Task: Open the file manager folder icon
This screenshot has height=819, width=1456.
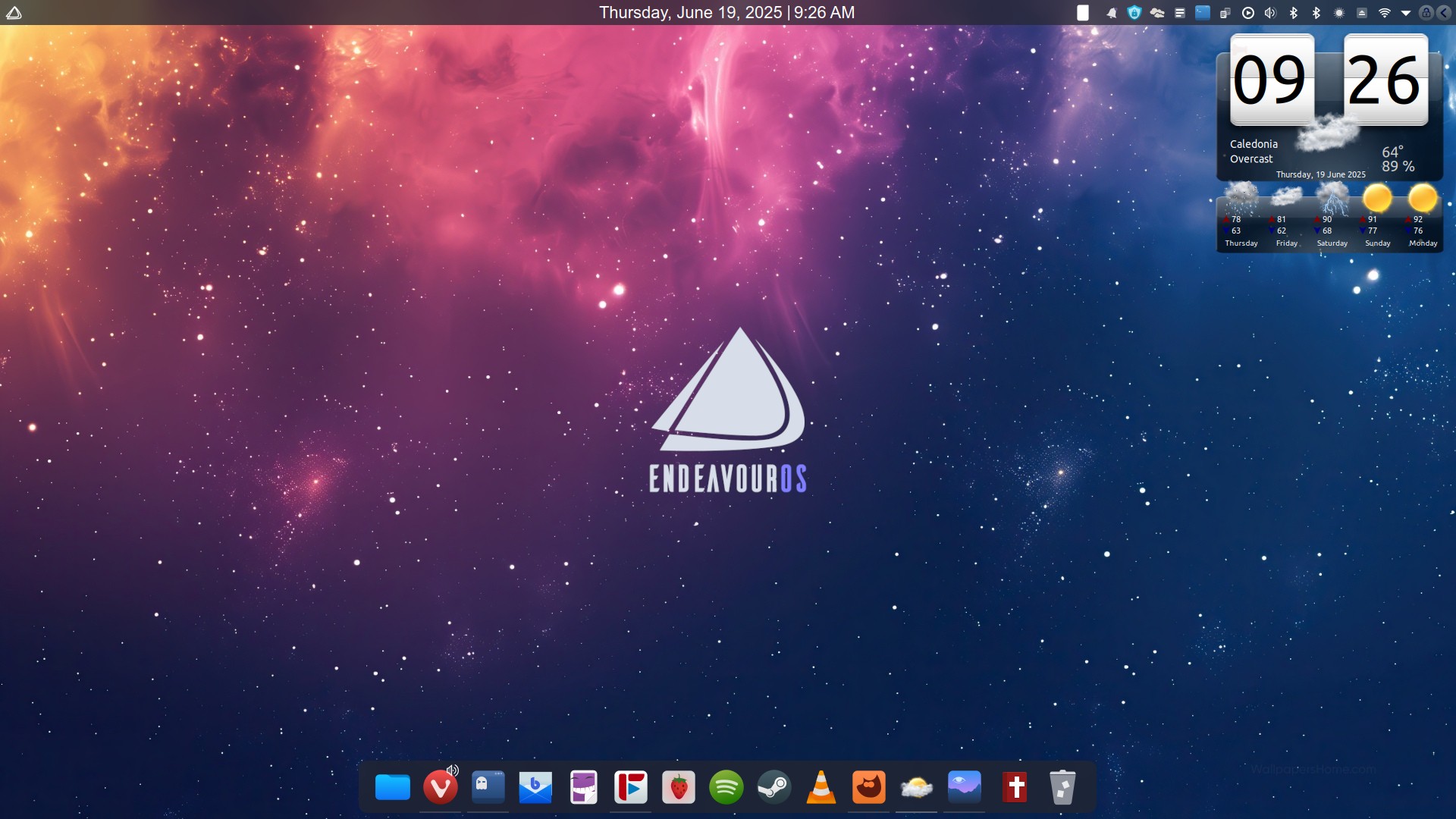Action: pyautogui.click(x=393, y=788)
